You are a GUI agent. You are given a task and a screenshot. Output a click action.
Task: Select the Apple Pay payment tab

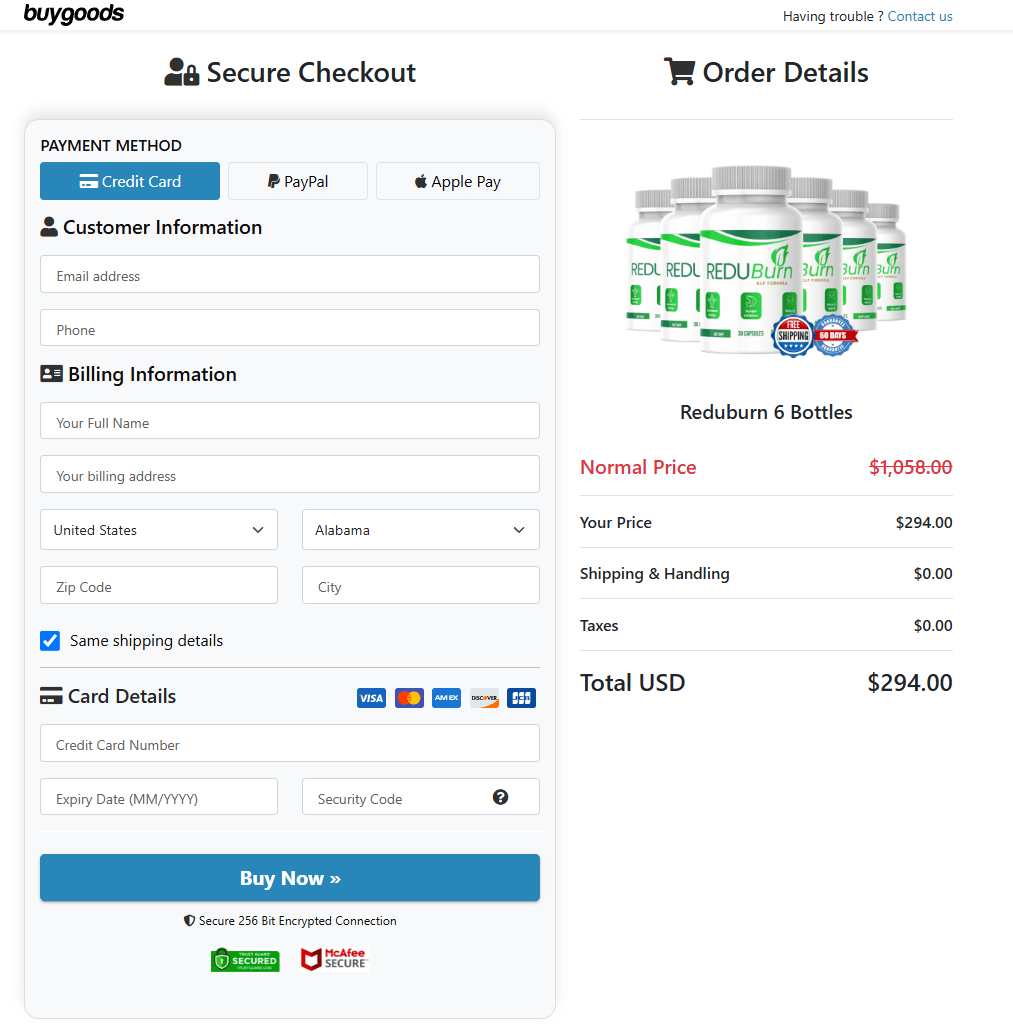click(457, 181)
